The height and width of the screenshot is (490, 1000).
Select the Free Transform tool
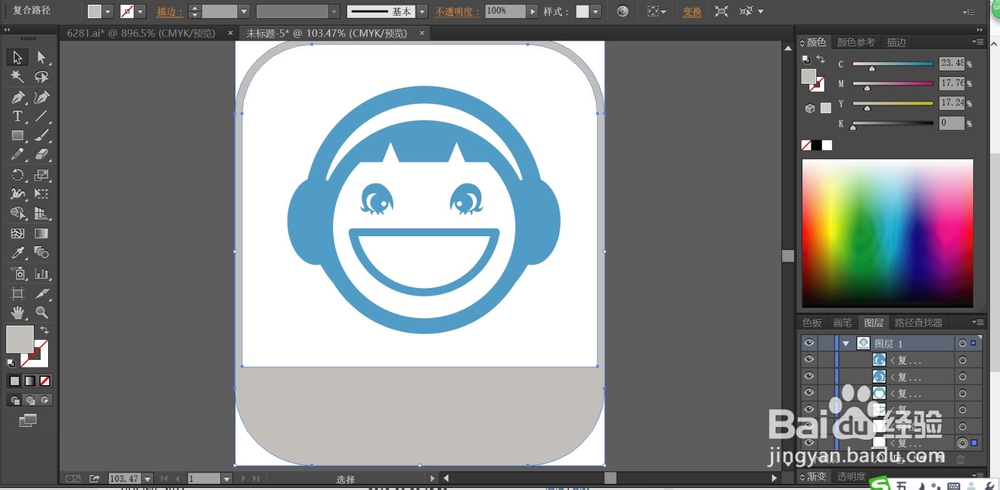(x=41, y=194)
